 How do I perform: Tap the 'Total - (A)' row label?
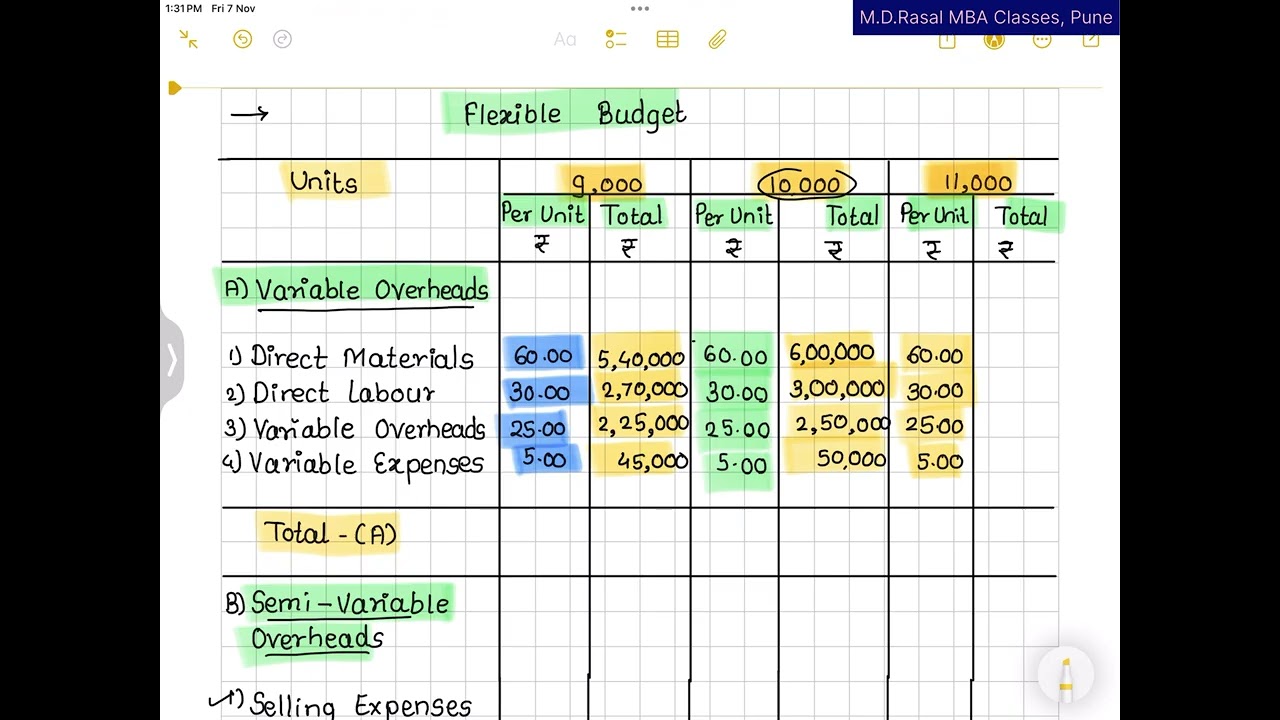click(330, 533)
